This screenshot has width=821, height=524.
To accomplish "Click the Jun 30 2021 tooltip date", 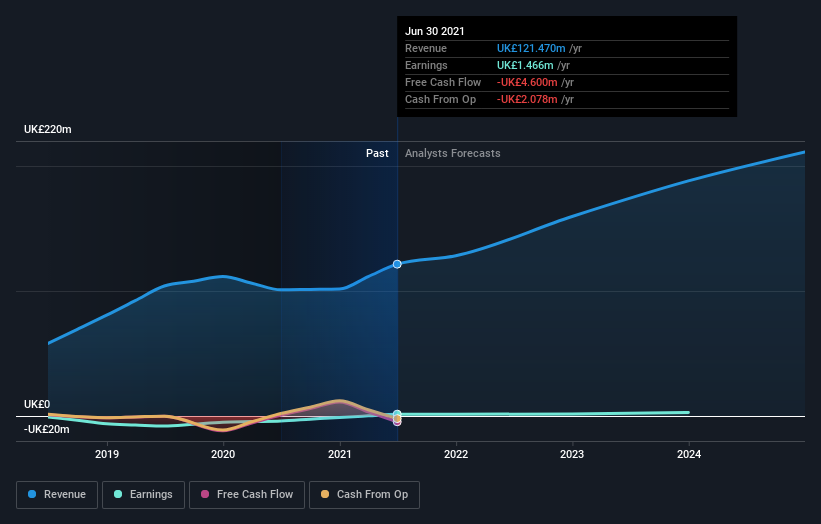I will 435,31.
